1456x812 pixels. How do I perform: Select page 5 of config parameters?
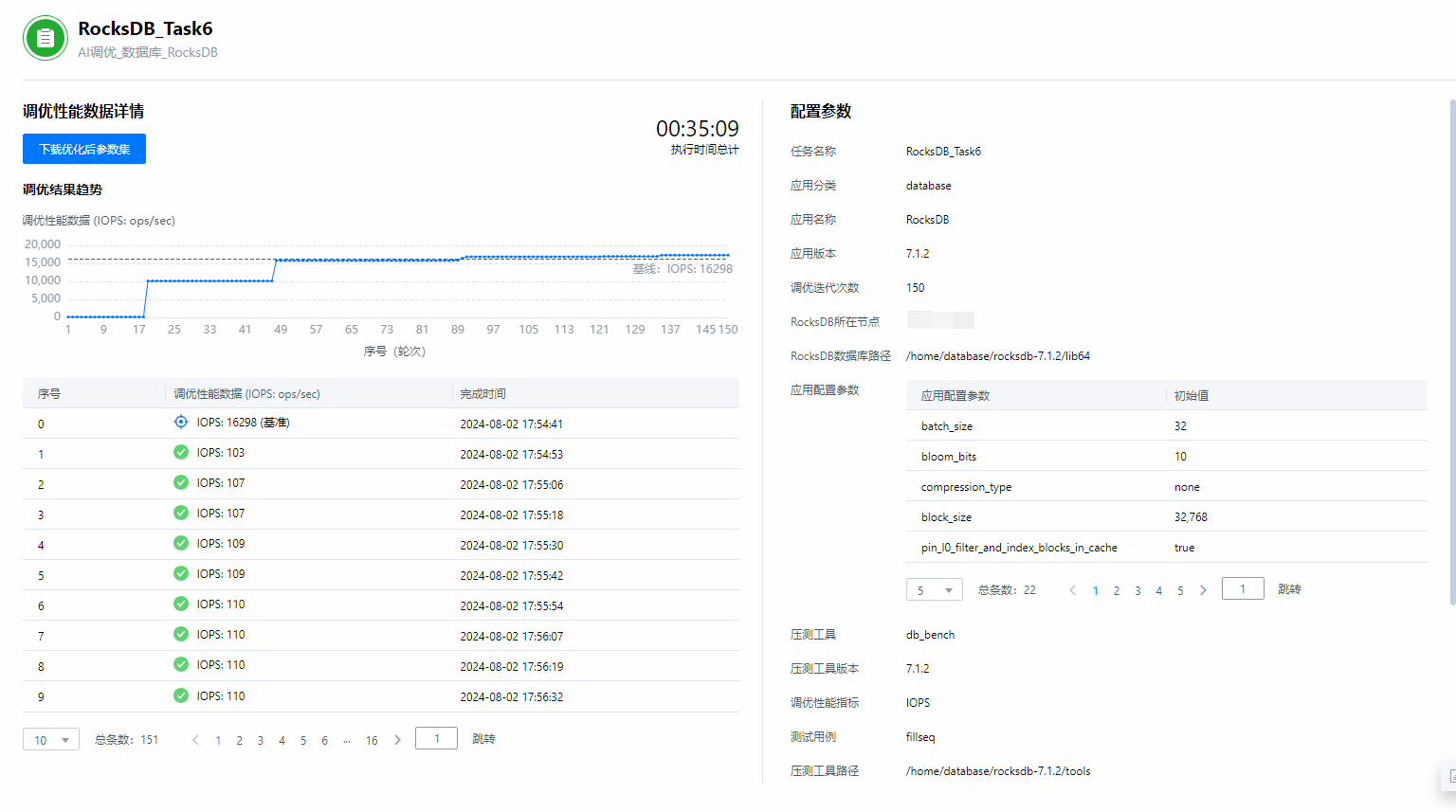1180,591
